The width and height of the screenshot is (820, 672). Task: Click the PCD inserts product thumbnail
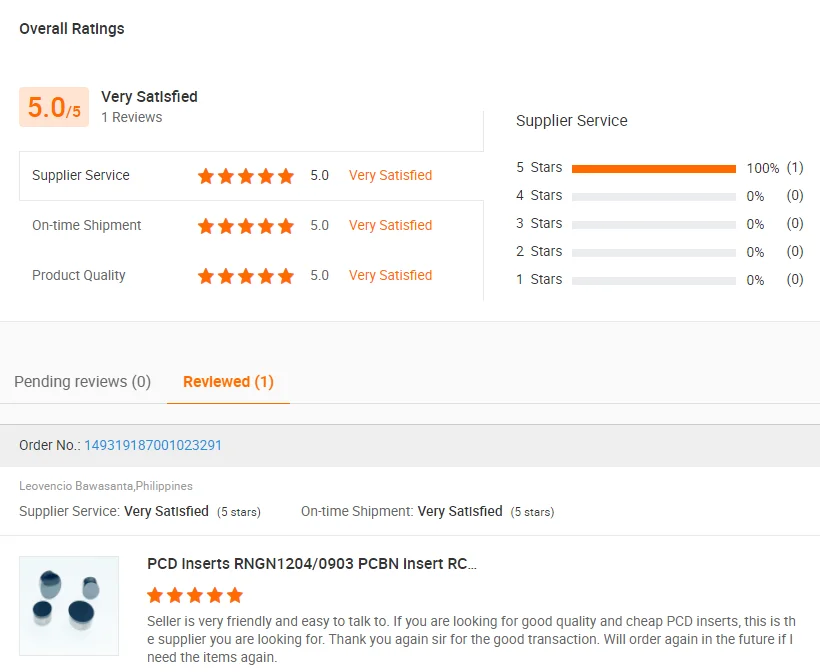(x=69, y=606)
